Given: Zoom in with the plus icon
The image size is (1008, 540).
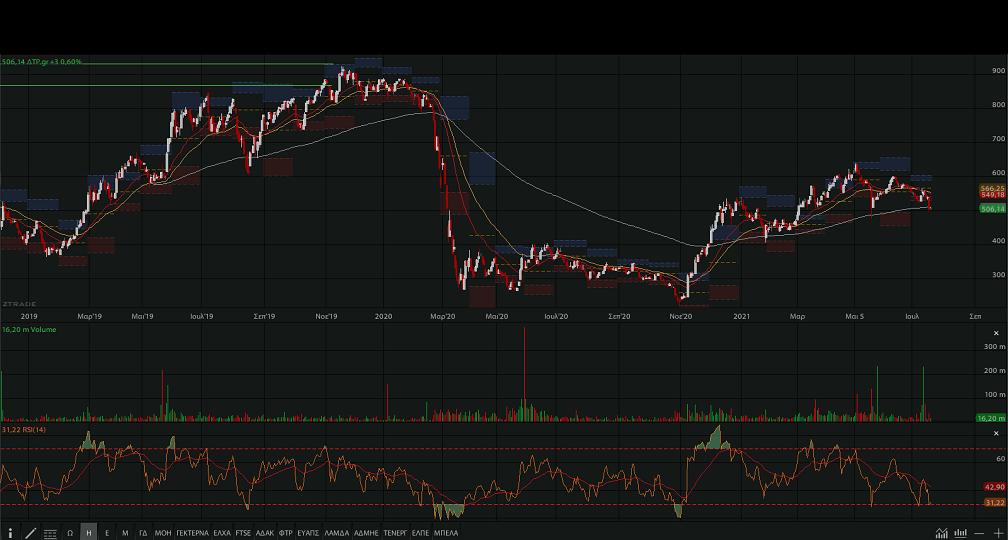Looking at the screenshot, I should coord(997,533).
